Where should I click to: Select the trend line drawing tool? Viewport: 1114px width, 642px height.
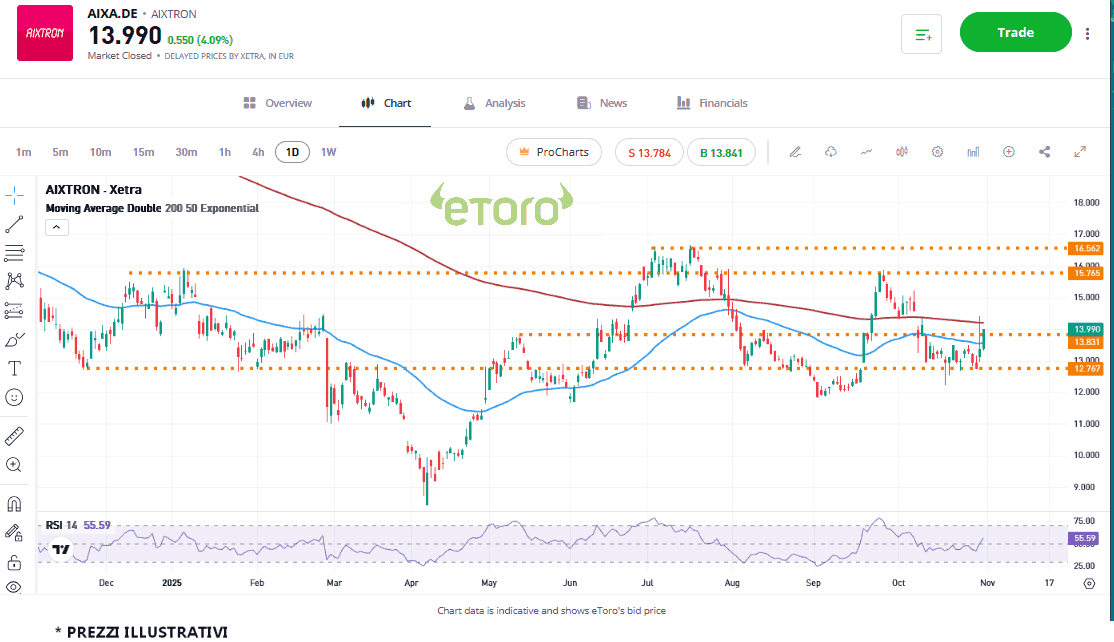point(14,224)
